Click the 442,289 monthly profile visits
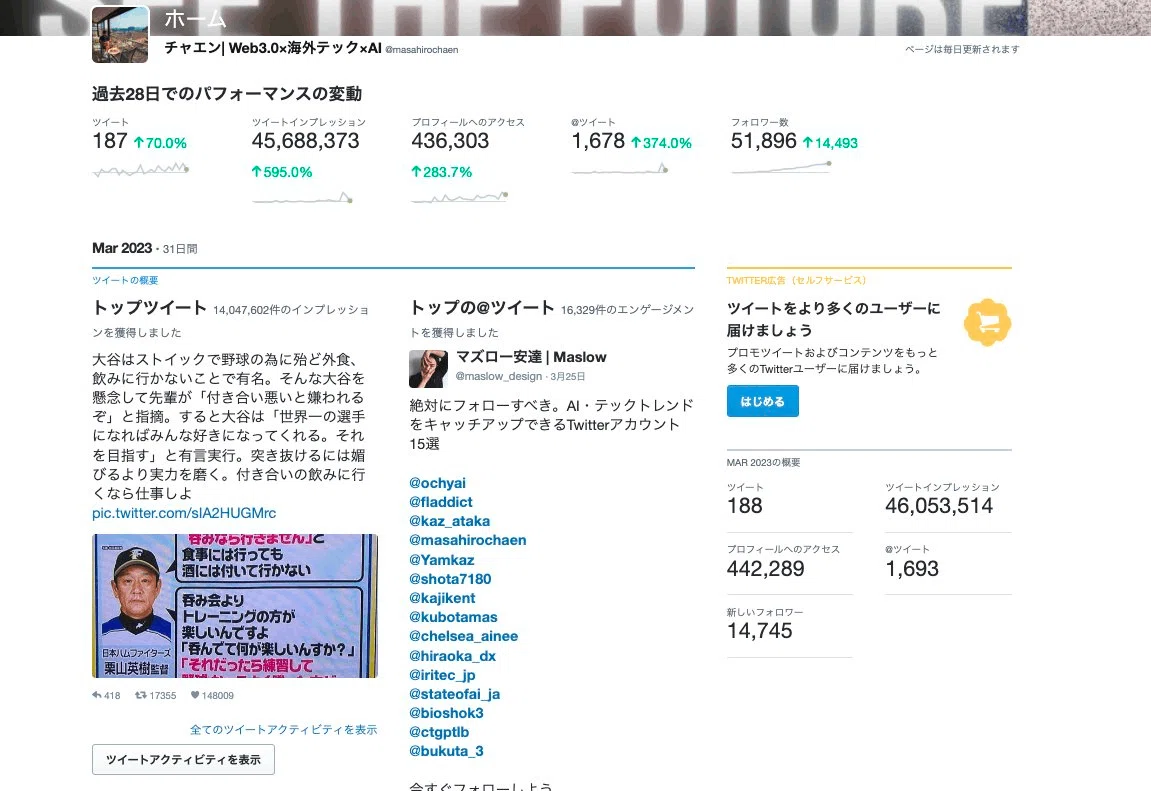The width and height of the screenshot is (1151, 791). (766, 569)
